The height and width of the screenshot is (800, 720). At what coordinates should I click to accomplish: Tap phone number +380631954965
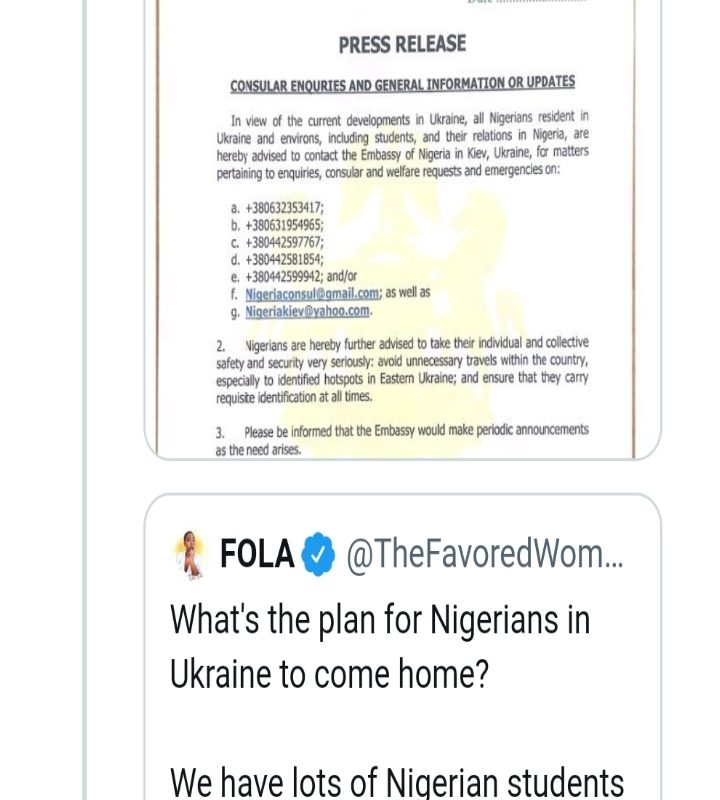click(285, 225)
